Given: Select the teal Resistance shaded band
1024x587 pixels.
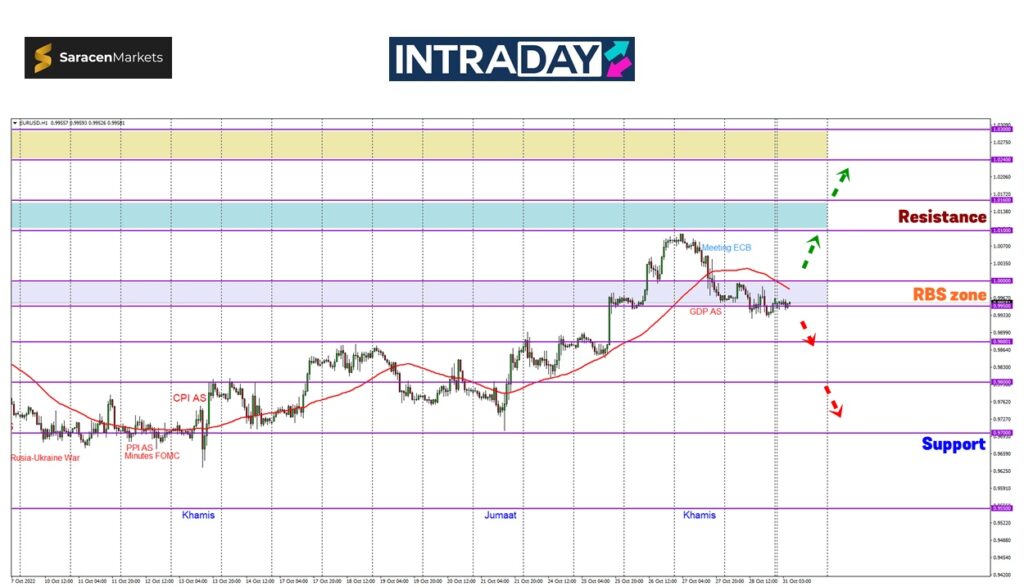Looking at the screenshot, I should tap(420, 215).
